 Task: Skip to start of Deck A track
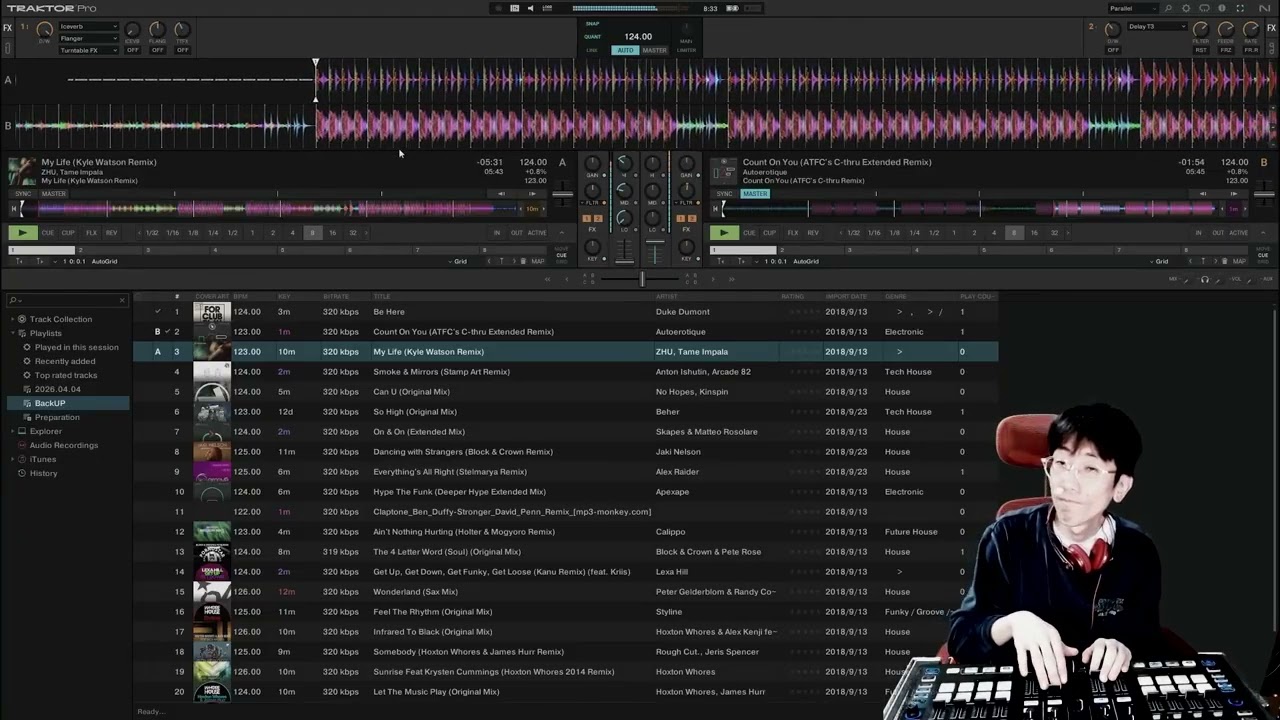[15, 209]
